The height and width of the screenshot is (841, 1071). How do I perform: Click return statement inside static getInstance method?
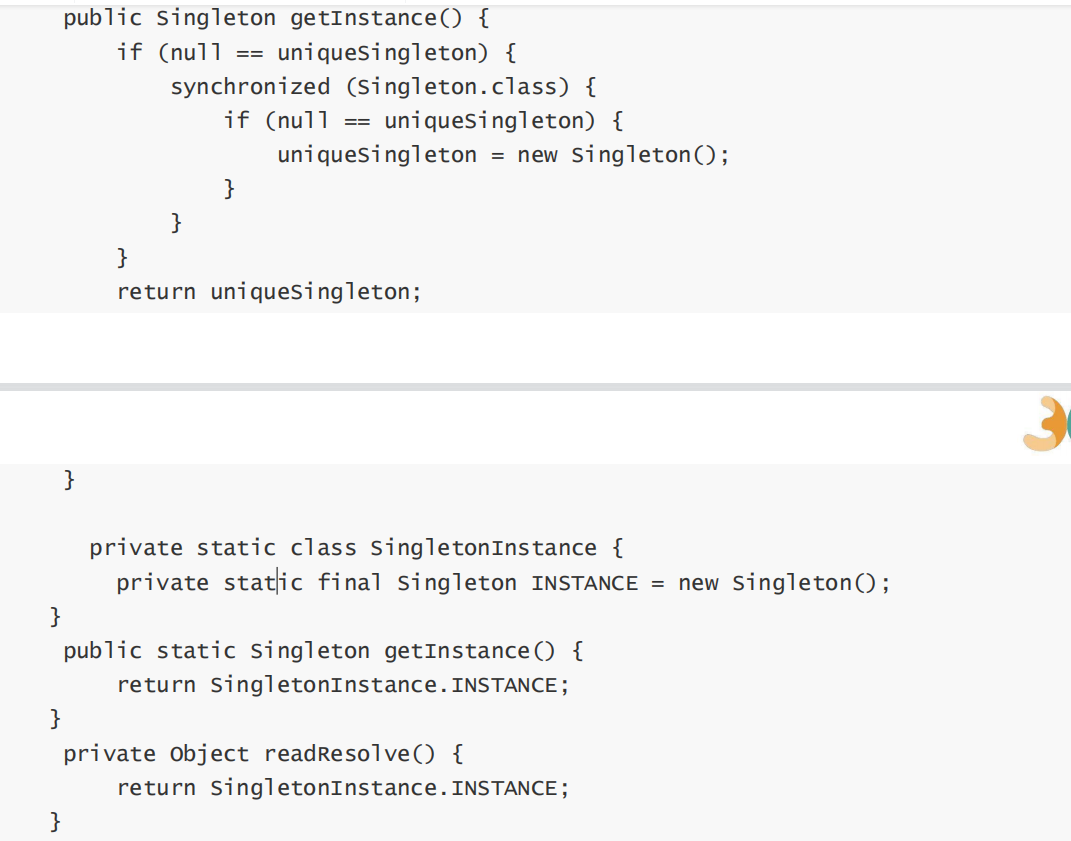click(343, 685)
